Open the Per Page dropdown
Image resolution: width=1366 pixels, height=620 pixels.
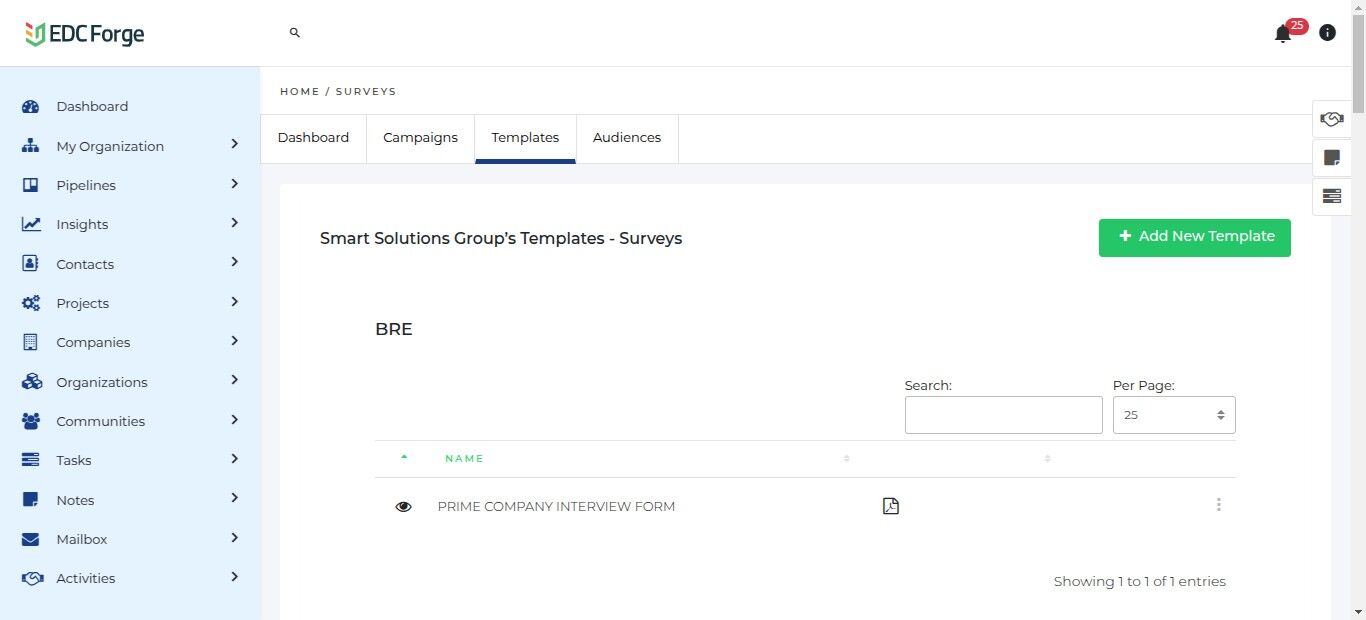coord(1174,415)
